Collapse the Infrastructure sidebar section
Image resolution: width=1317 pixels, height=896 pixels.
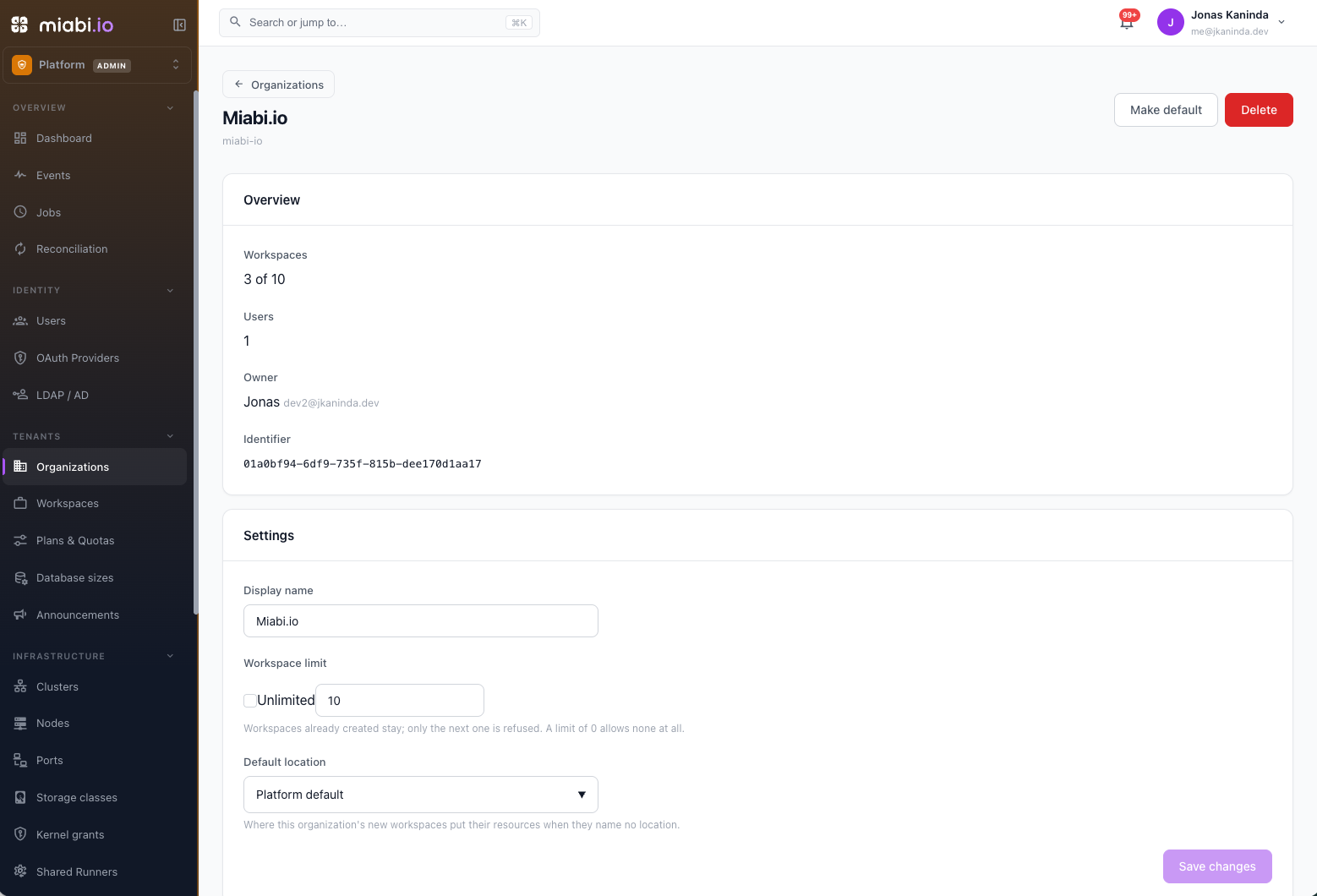click(170, 656)
